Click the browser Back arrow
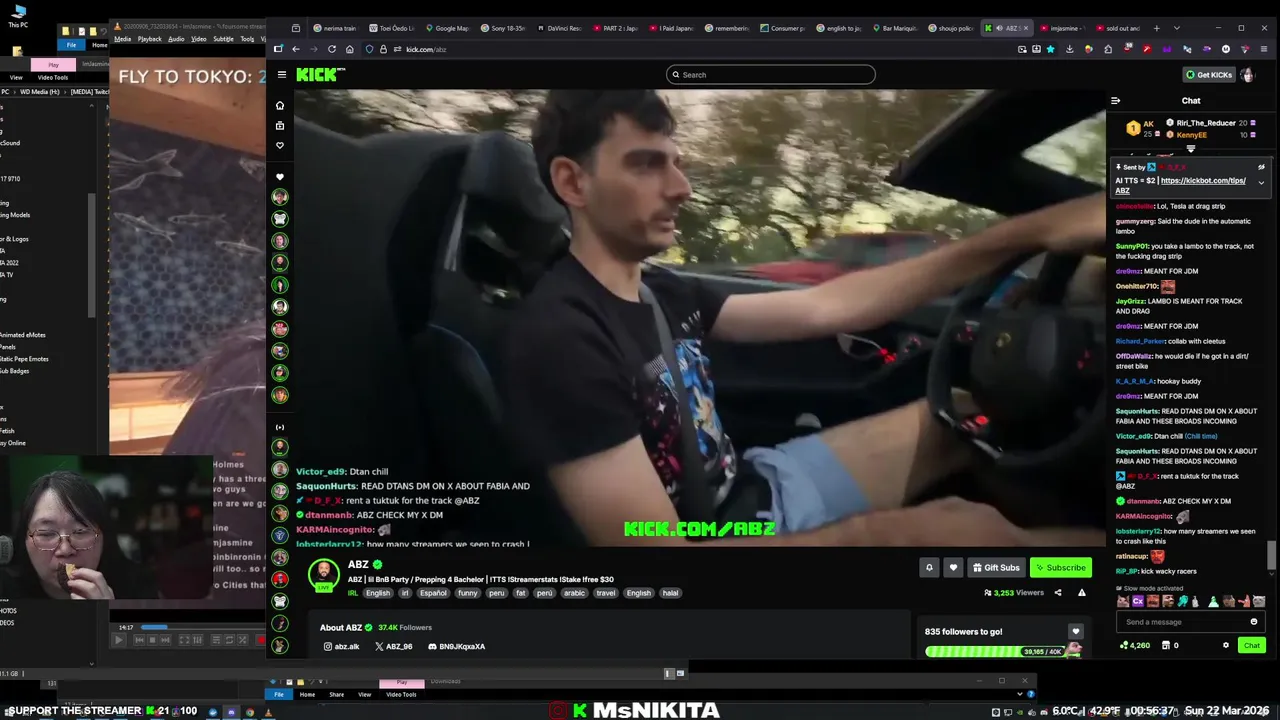 [295, 49]
